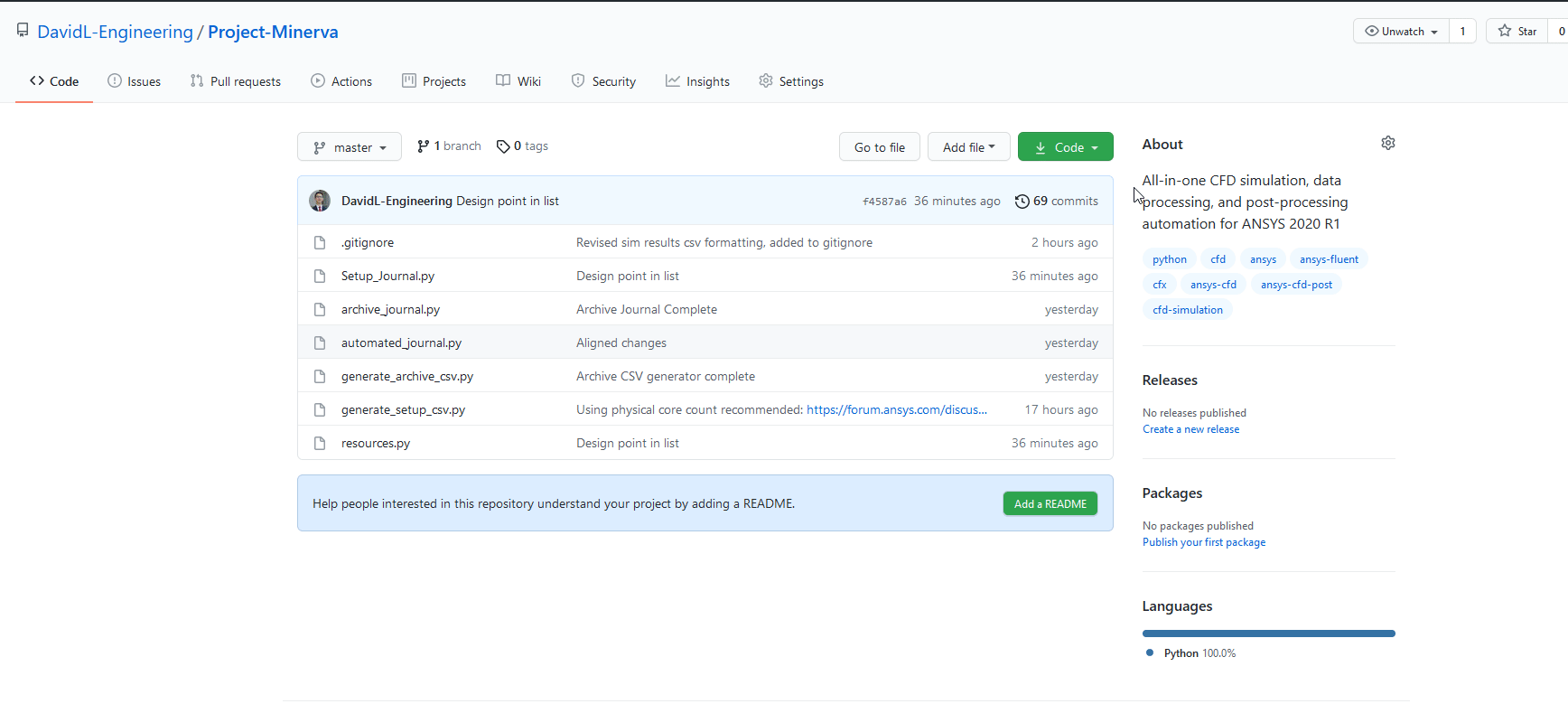Click the 0 tags link
The width and height of the screenshot is (1568, 704).
coord(522,146)
